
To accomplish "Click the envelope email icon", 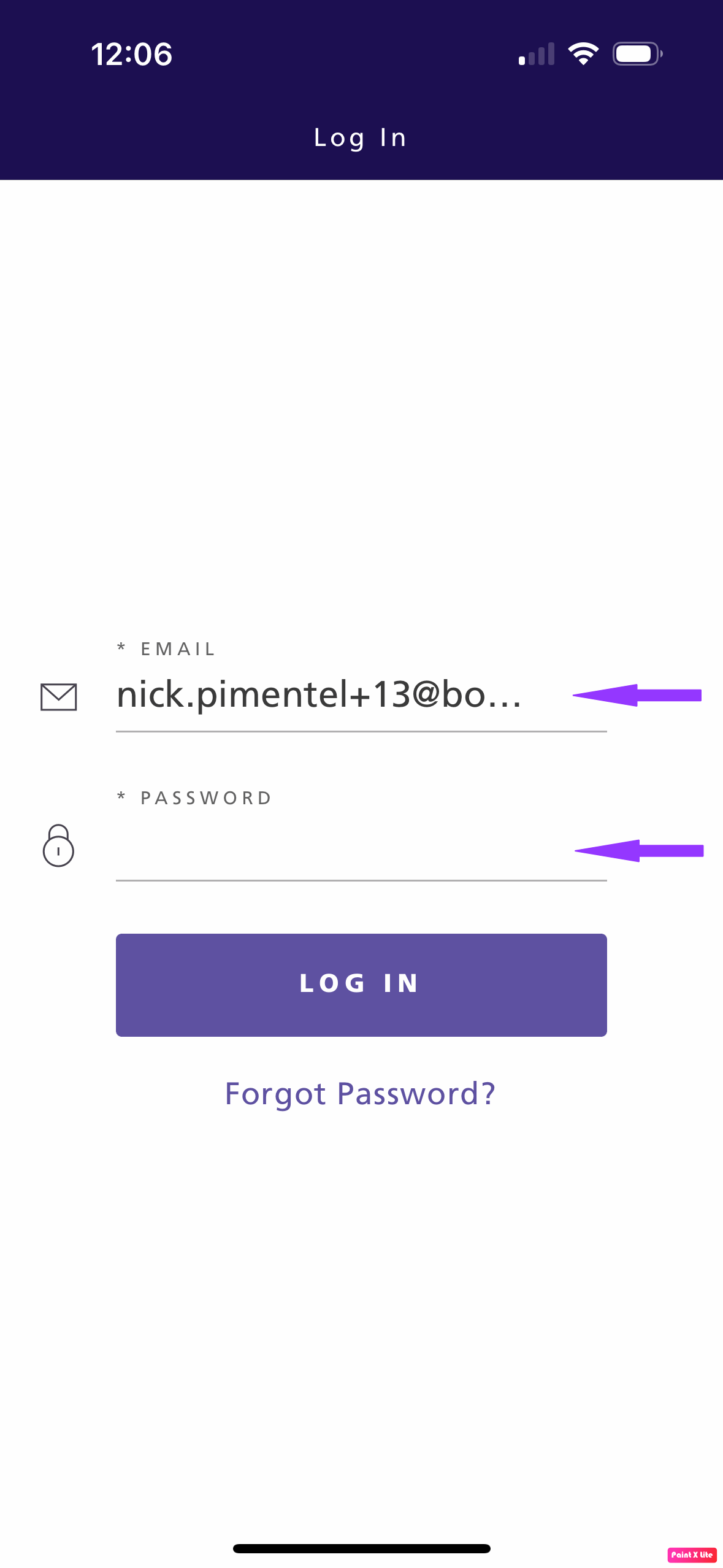I will point(58,697).
